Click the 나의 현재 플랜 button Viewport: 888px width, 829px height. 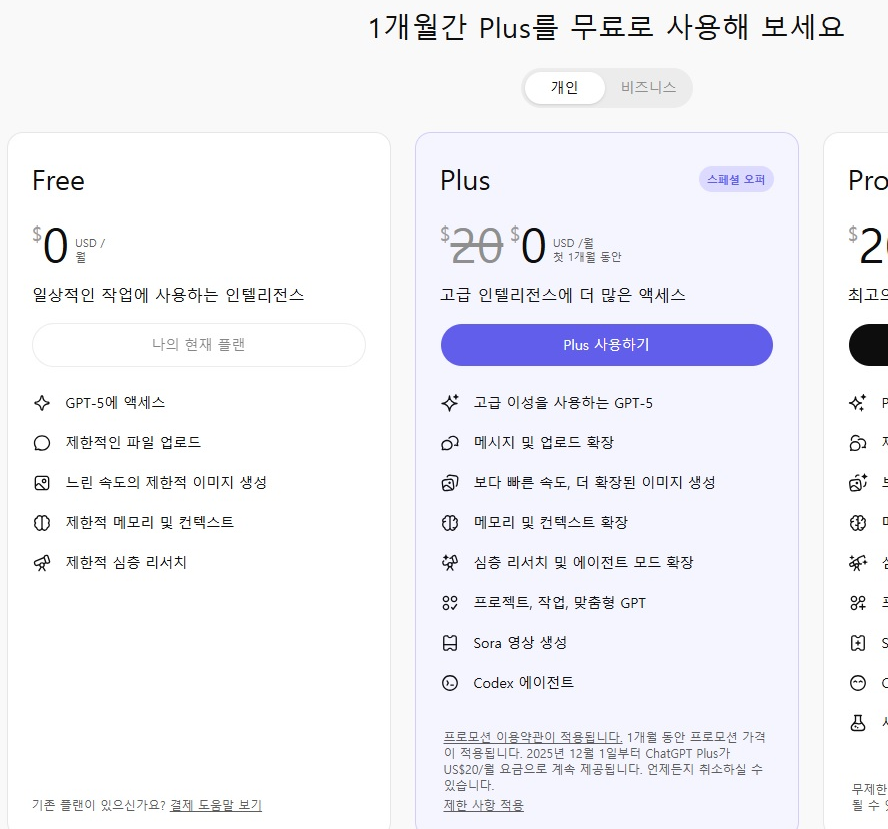pos(198,344)
